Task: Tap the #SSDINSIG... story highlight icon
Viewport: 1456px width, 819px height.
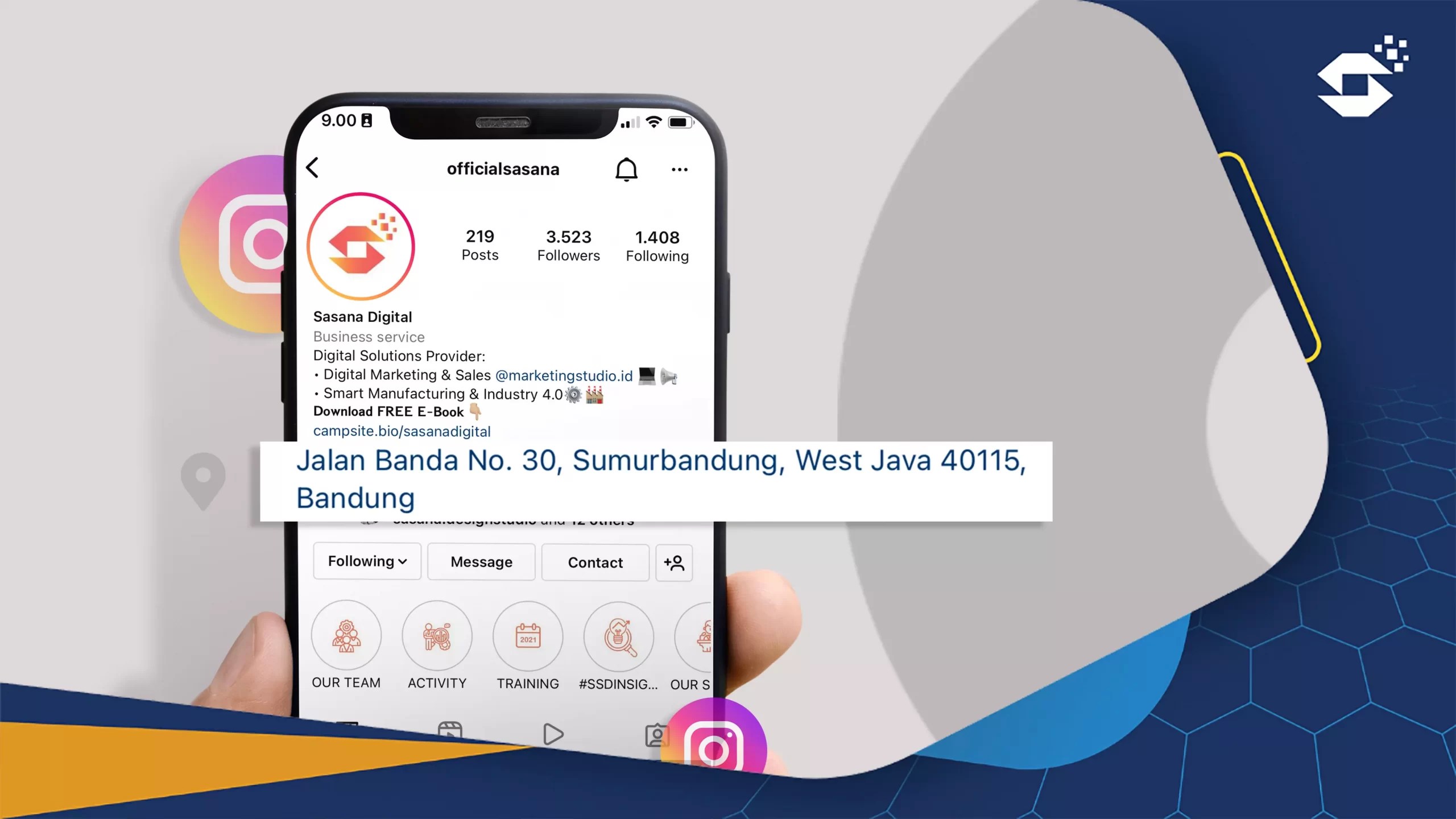Action: (618, 637)
